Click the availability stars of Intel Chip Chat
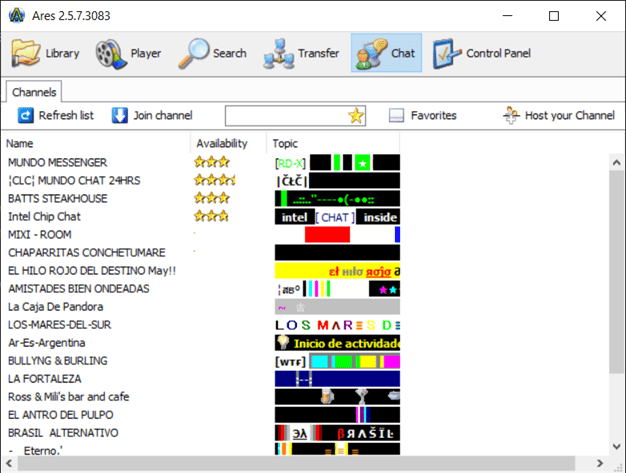Viewport: 626px width, 473px height. (x=212, y=216)
